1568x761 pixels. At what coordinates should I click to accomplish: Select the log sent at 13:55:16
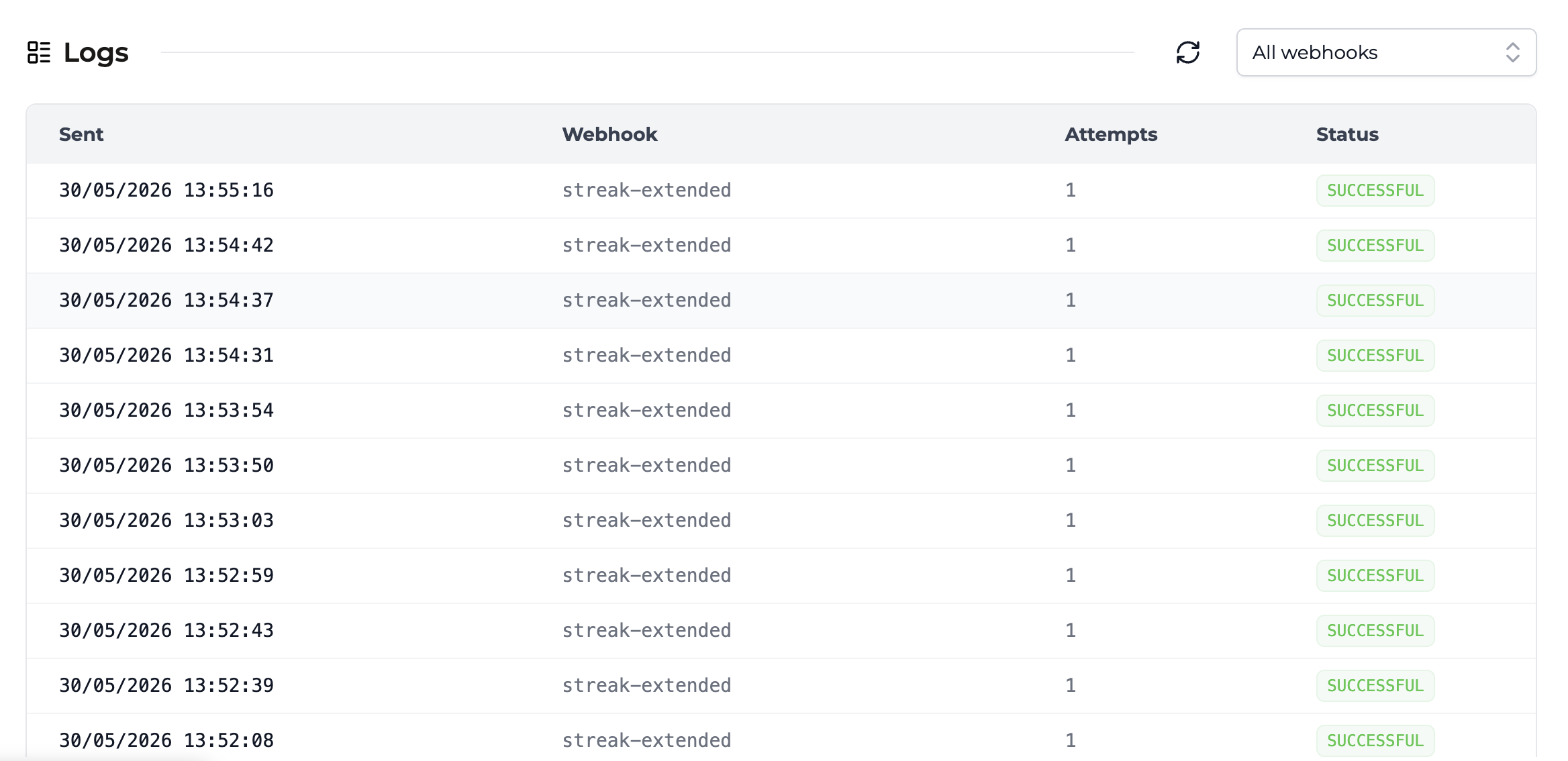pos(781,191)
